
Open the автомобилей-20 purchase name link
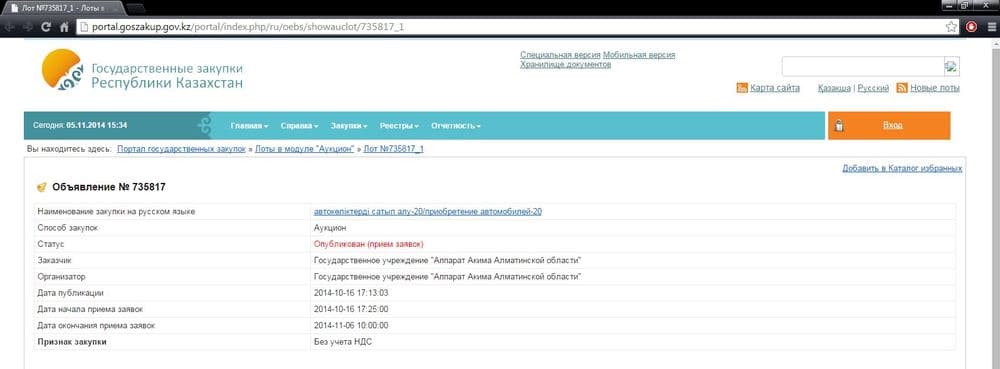point(428,212)
